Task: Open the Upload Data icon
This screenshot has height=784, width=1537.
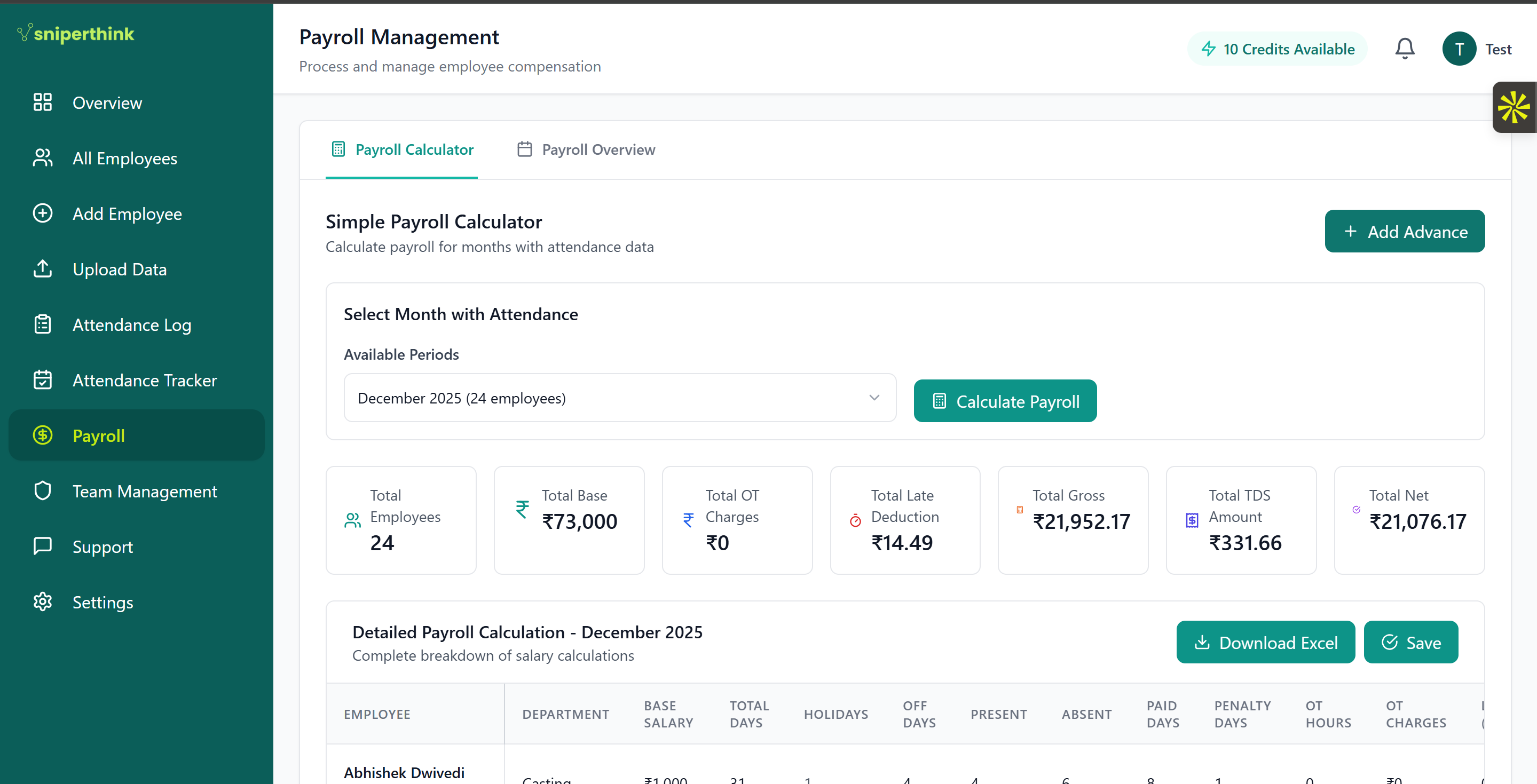Action: [x=42, y=268]
